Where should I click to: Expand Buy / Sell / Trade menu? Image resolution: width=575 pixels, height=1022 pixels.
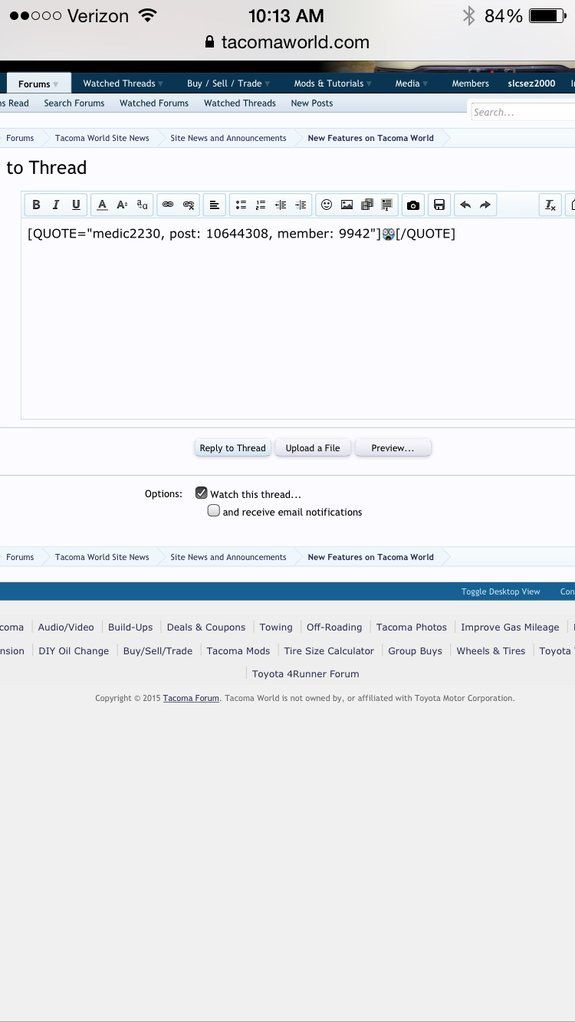228,83
